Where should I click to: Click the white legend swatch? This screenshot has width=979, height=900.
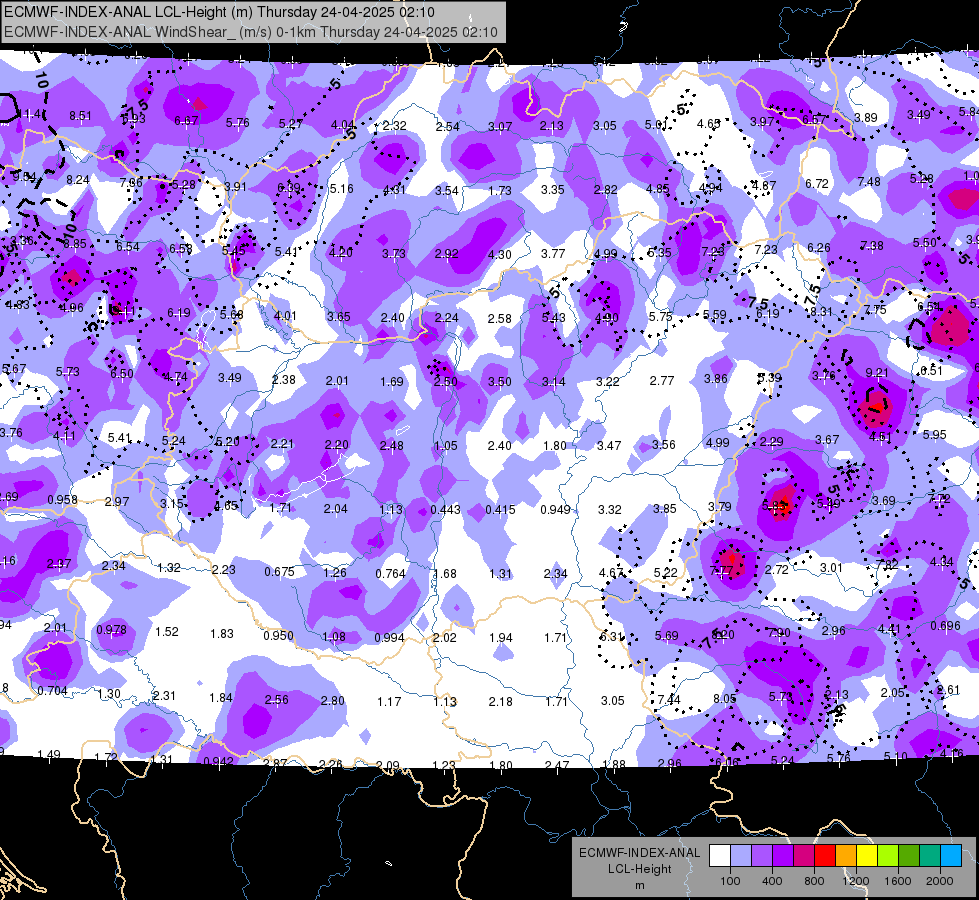720,856
